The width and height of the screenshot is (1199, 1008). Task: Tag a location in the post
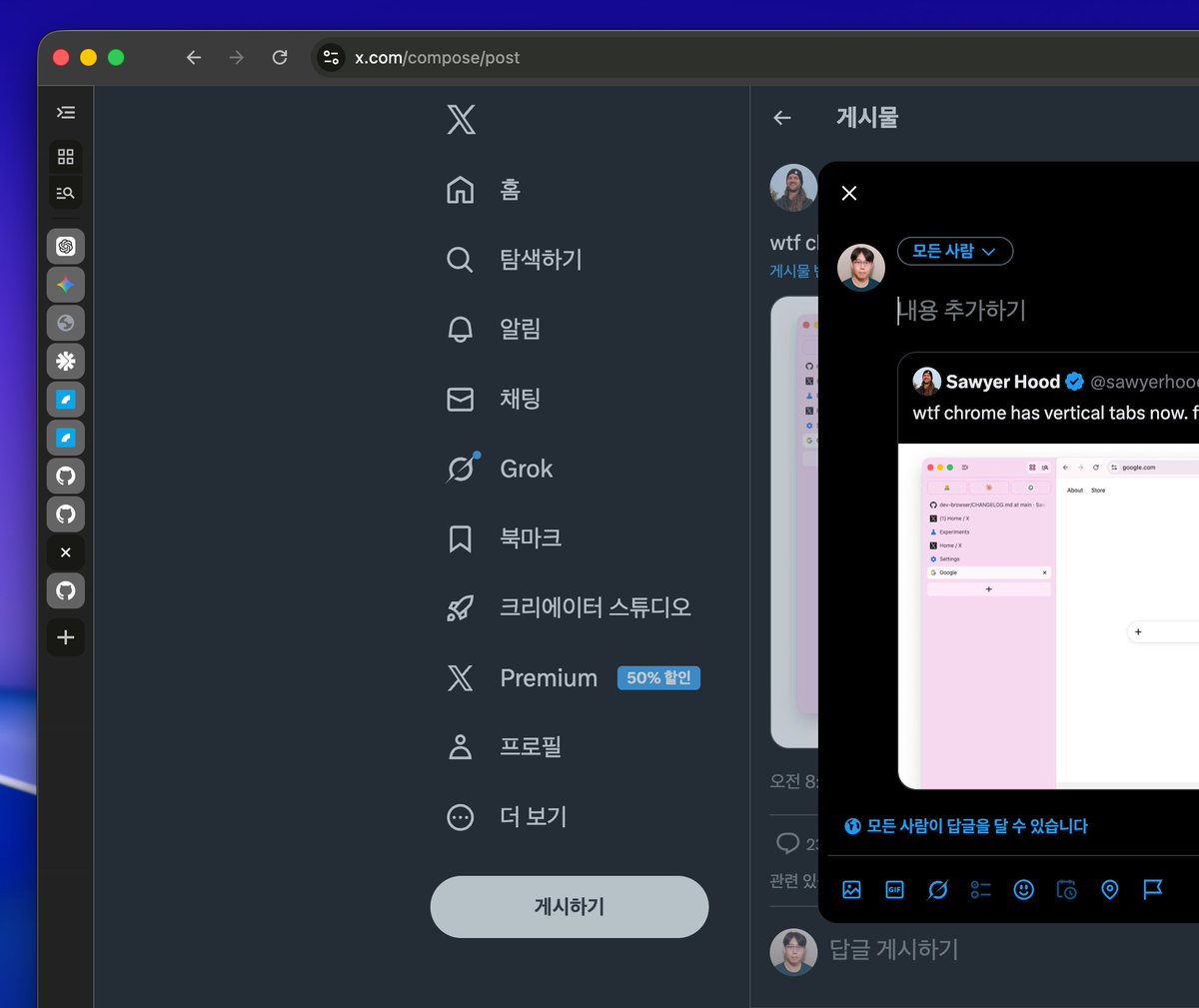click(x=1109, y=889)
